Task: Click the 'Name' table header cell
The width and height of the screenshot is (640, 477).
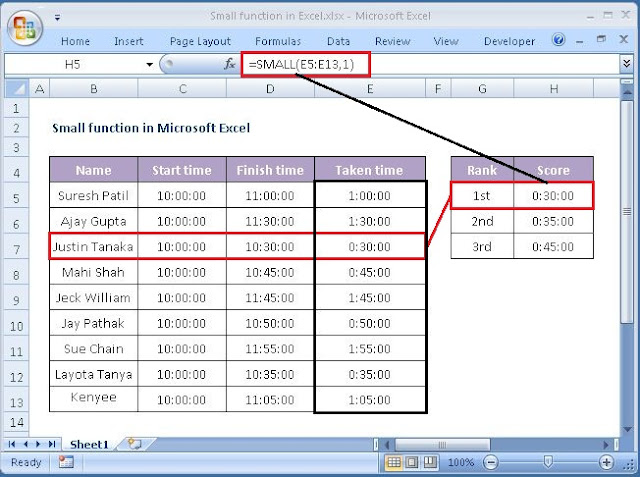Action: 93,170
